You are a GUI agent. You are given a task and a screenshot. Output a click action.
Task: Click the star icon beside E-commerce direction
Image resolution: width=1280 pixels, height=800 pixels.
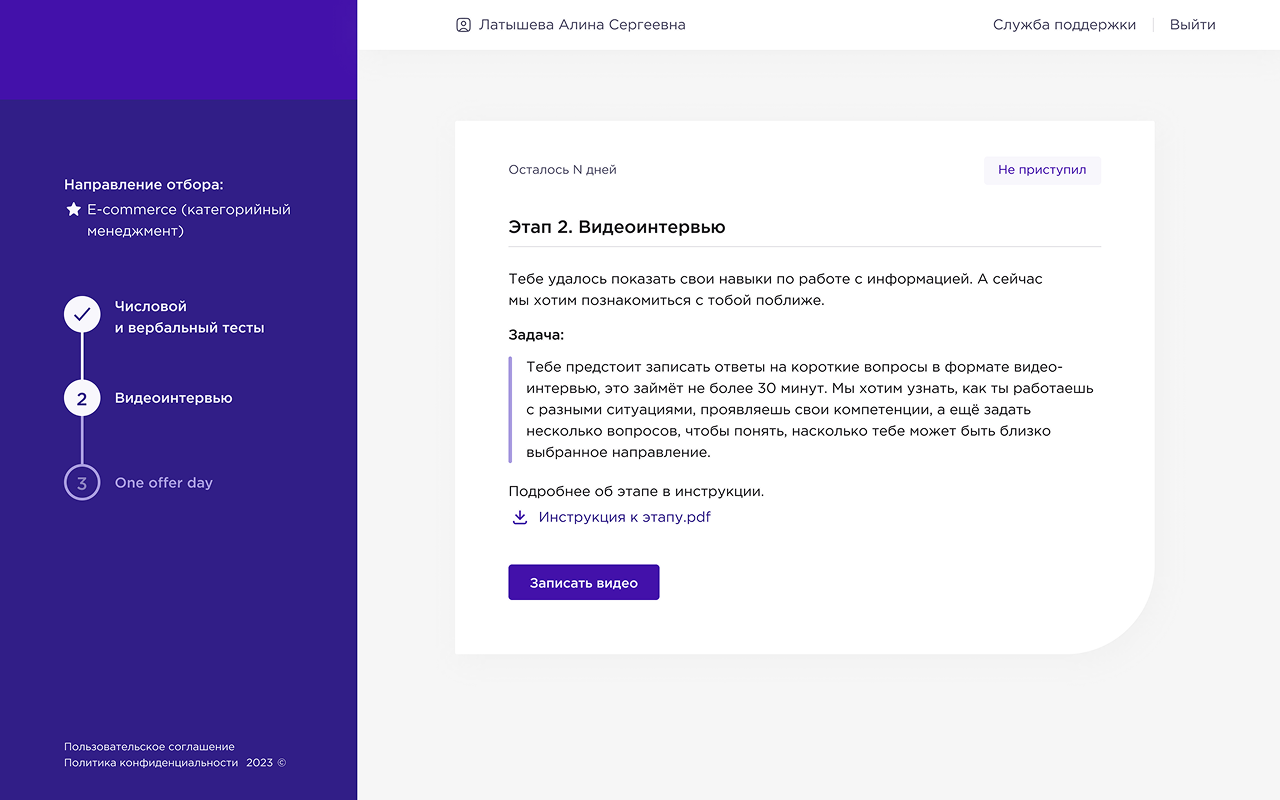point(73,210)
